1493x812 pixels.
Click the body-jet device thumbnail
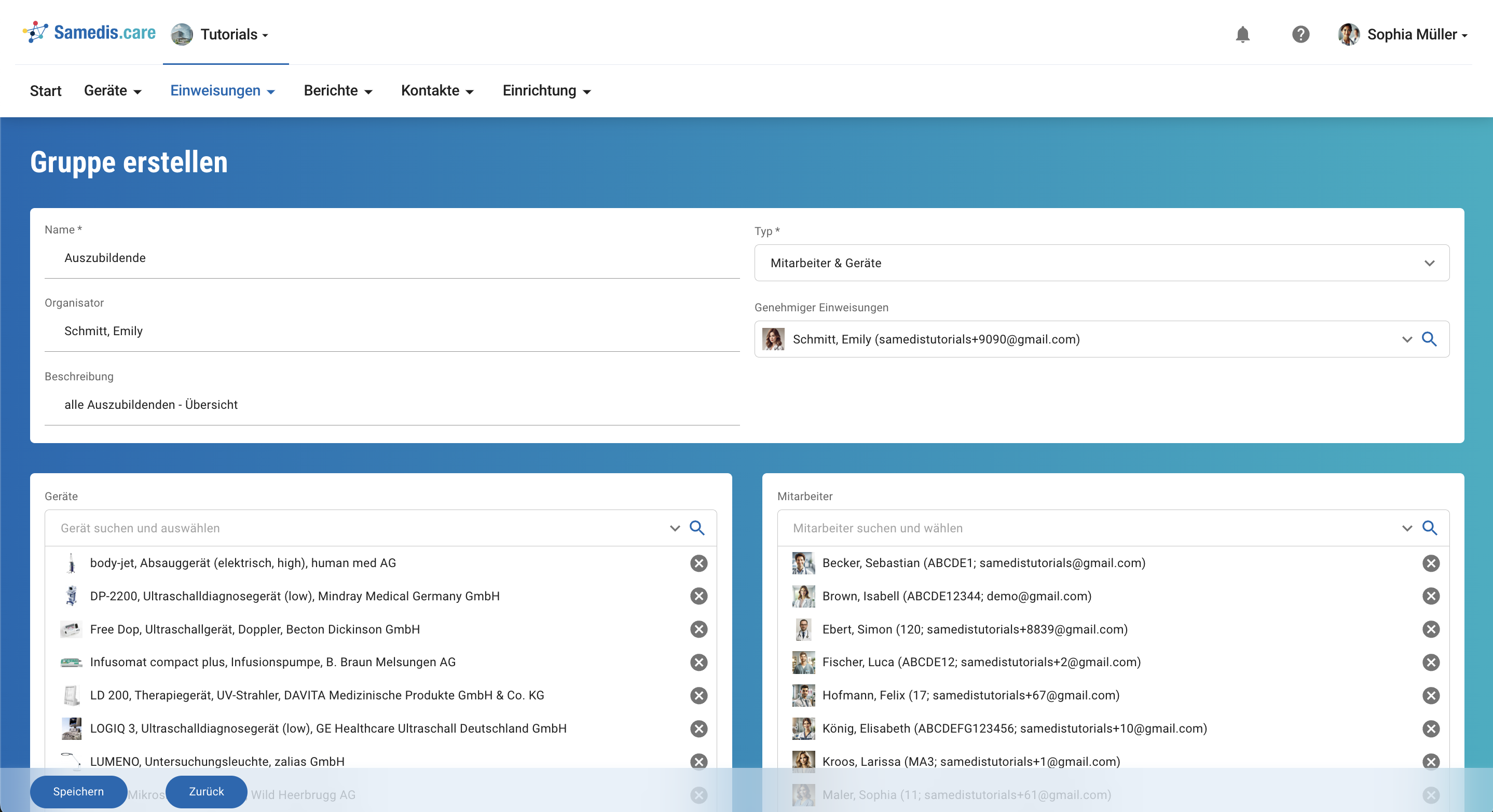click(x=71, y=563)
